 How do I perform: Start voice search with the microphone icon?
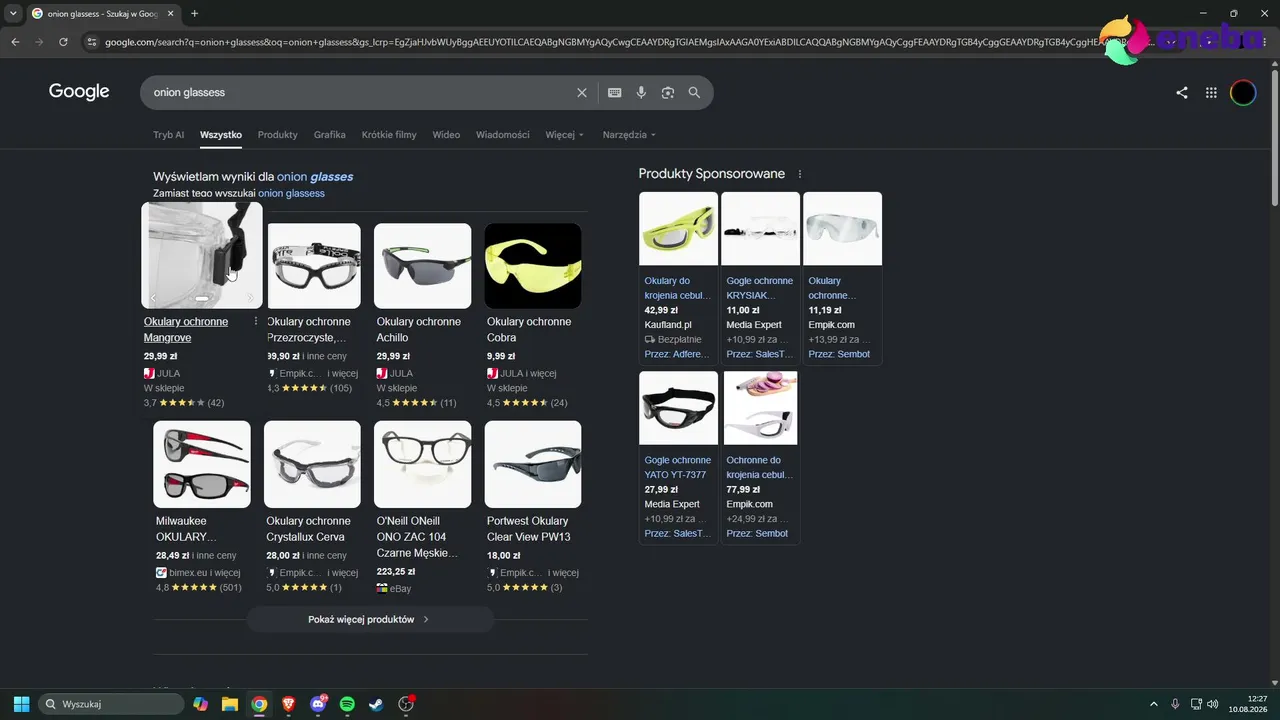(x=641, y=92)
